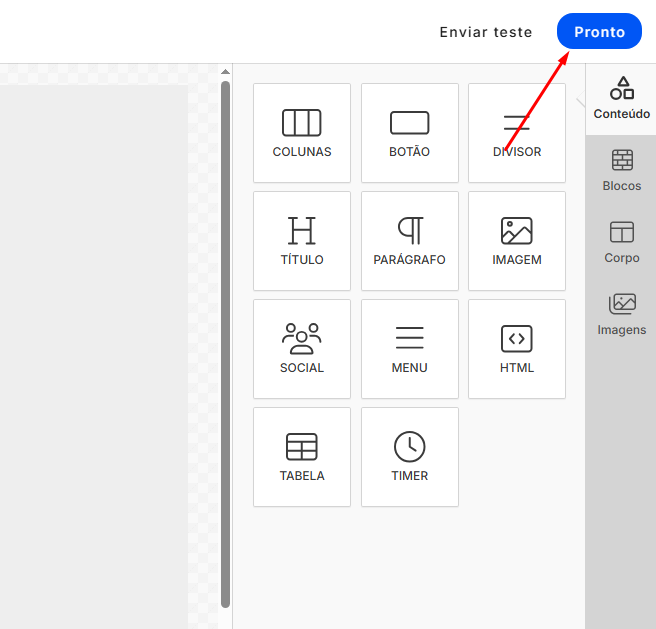
Task: Click the gray email canvas area
Action: [x=94, y=356]
